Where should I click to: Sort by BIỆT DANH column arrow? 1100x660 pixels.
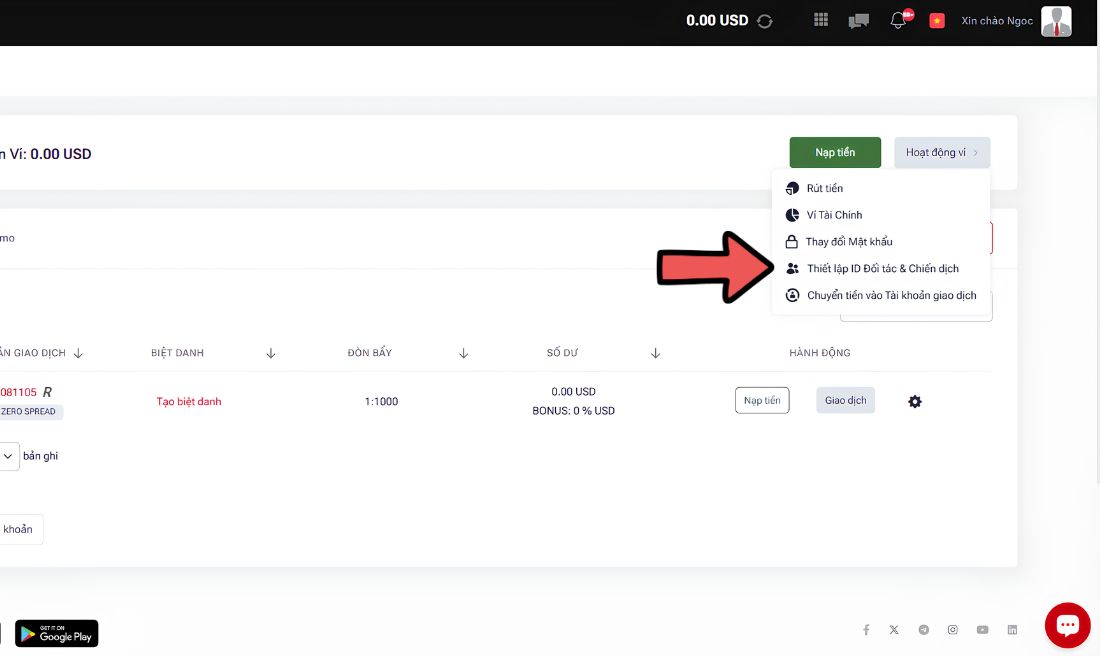(x=271, y=353)
